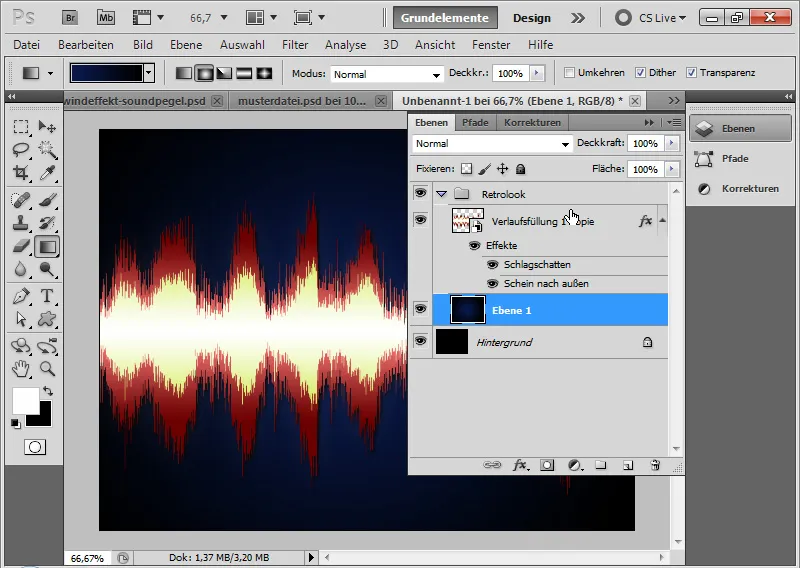Choose diamond gradient style

[264, 73]
